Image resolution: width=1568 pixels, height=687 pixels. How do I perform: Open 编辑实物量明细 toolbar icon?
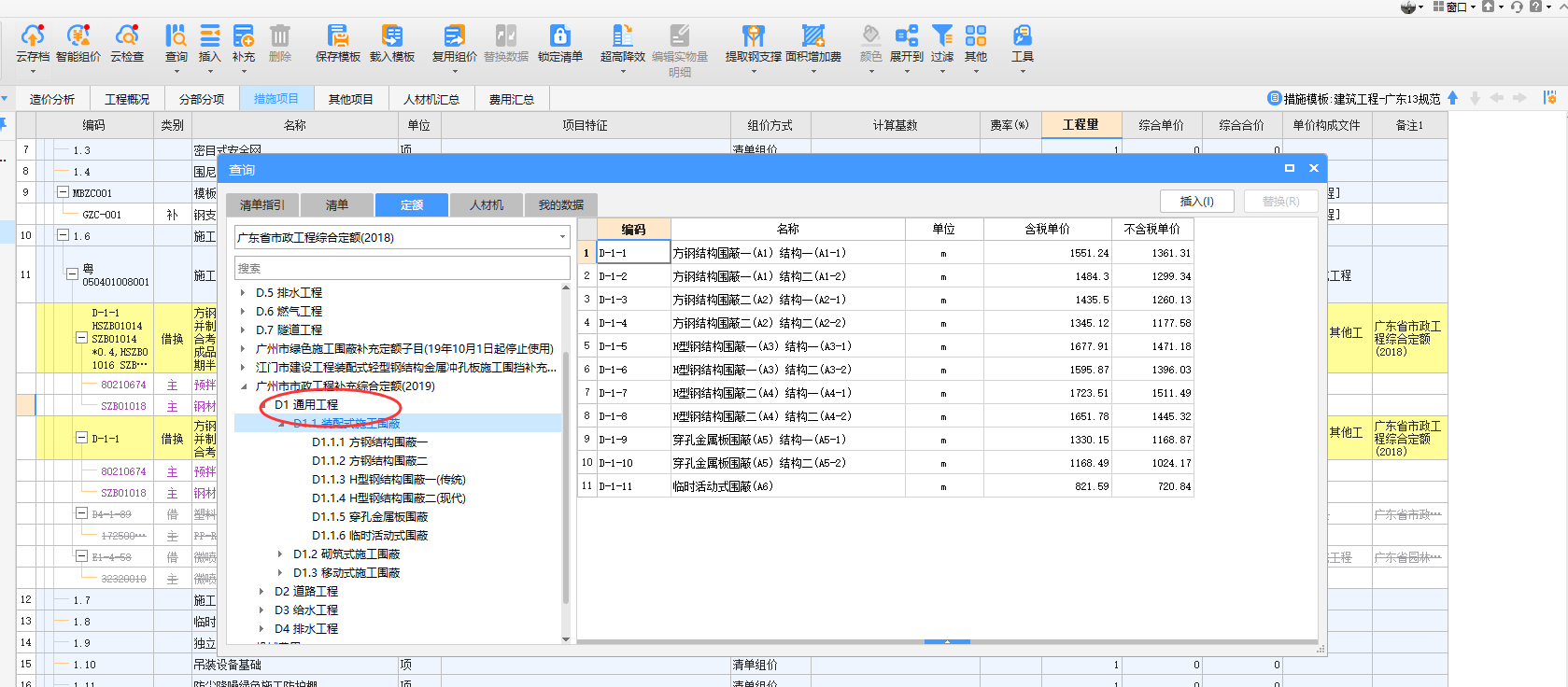click(680, 50)
